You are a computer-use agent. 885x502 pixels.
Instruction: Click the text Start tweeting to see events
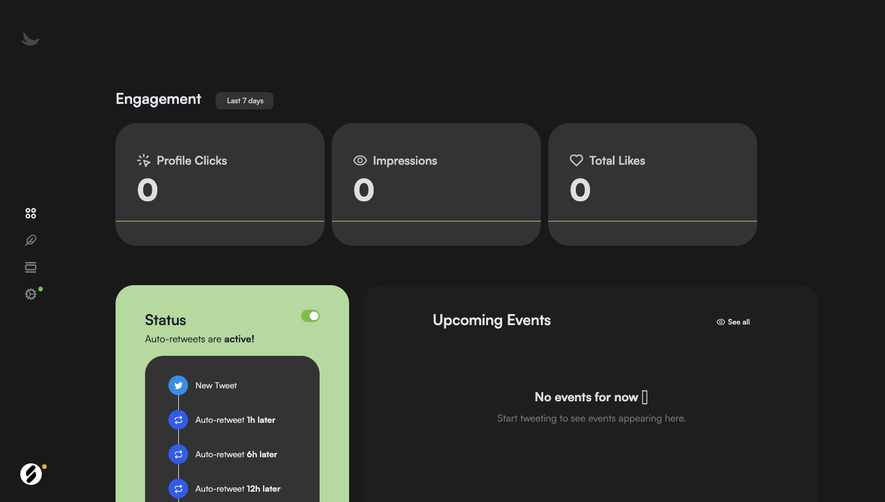pos(592,418)
